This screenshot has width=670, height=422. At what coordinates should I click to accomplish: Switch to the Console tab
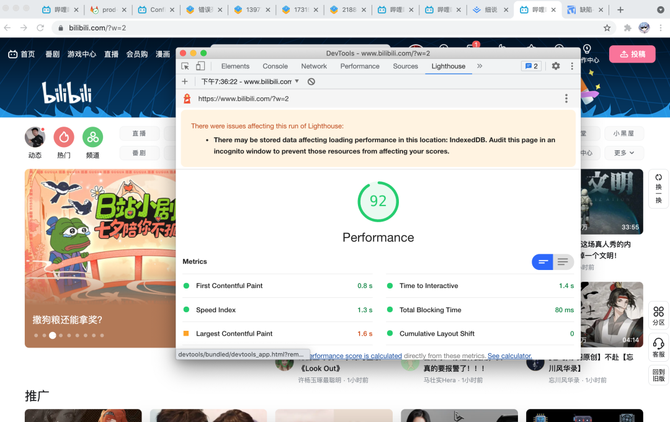[x=275, y=66]
